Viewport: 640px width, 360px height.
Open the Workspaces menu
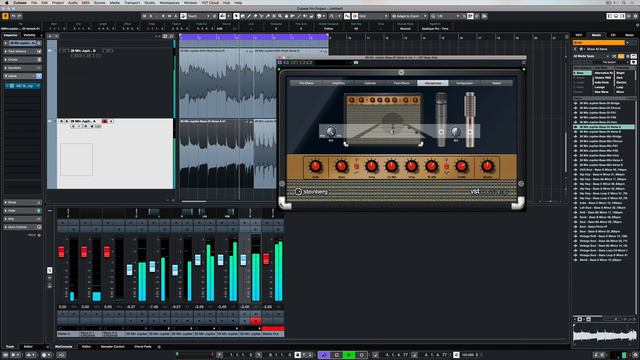coord(169,2)
